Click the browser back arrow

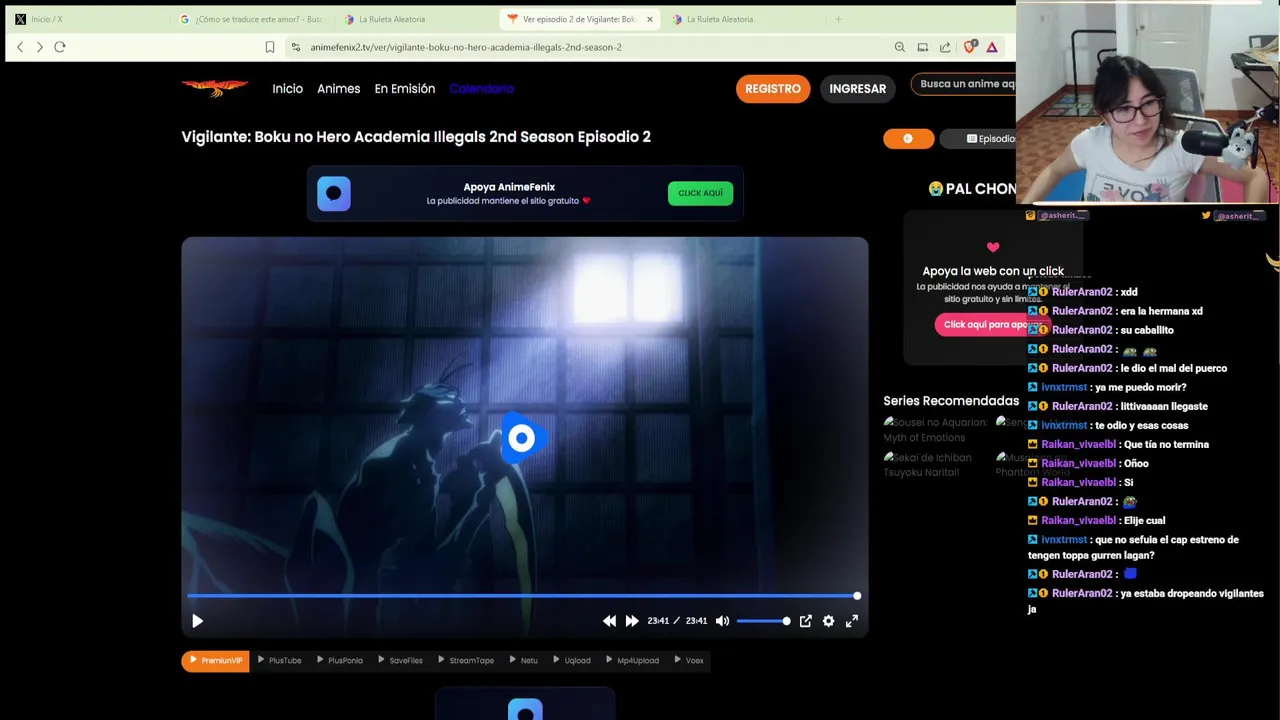(x=20, y=47)
